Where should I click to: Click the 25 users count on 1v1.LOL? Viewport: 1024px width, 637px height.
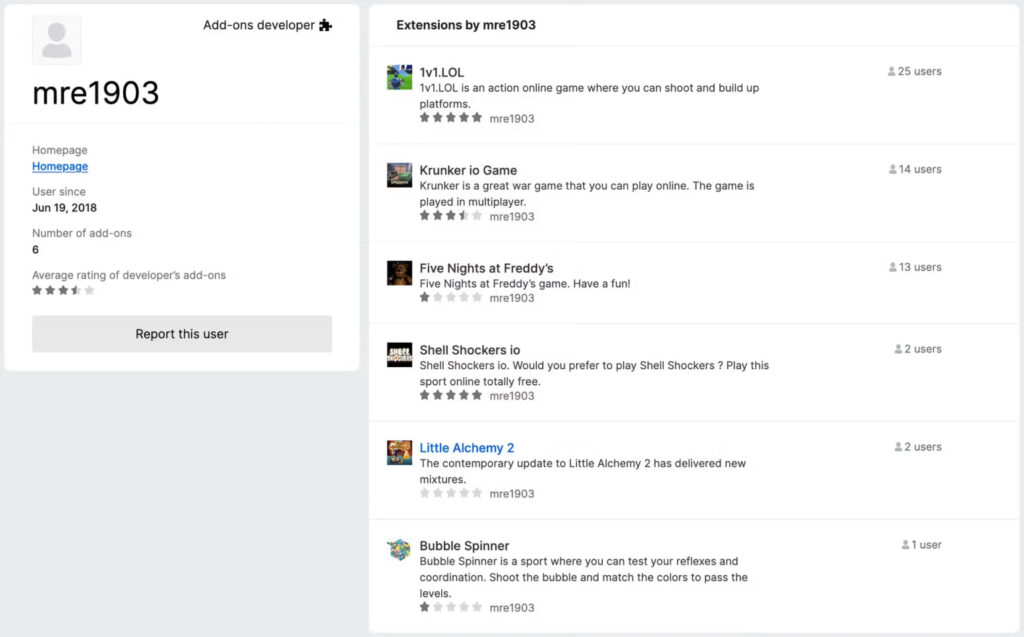pyautogui.click(x=914, y=72)
